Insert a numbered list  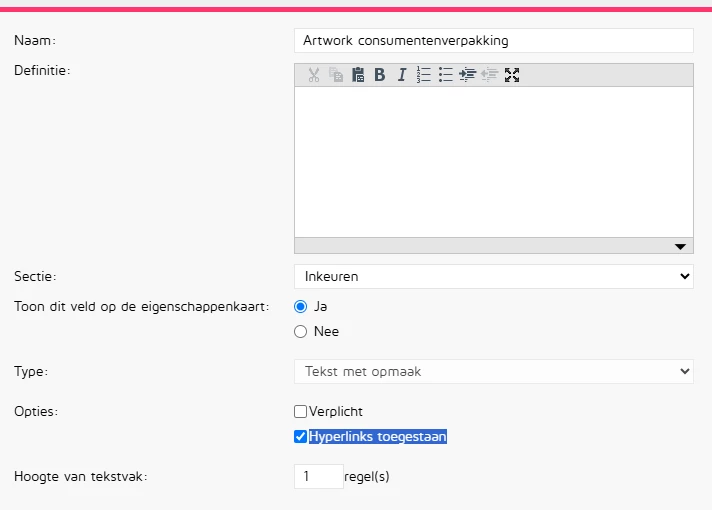click(423, 75)
